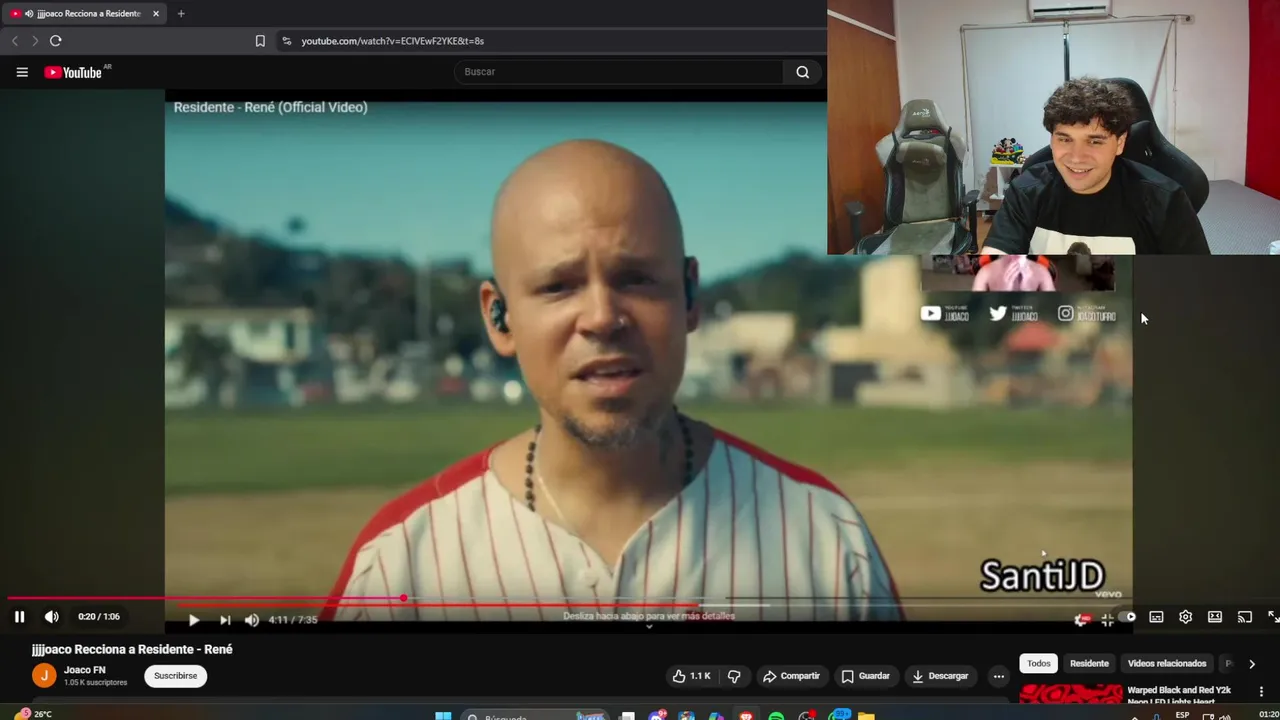
Task: Click the video title jjjjoaco Recciona a Residente - René
Action: (x=132, y=649)
